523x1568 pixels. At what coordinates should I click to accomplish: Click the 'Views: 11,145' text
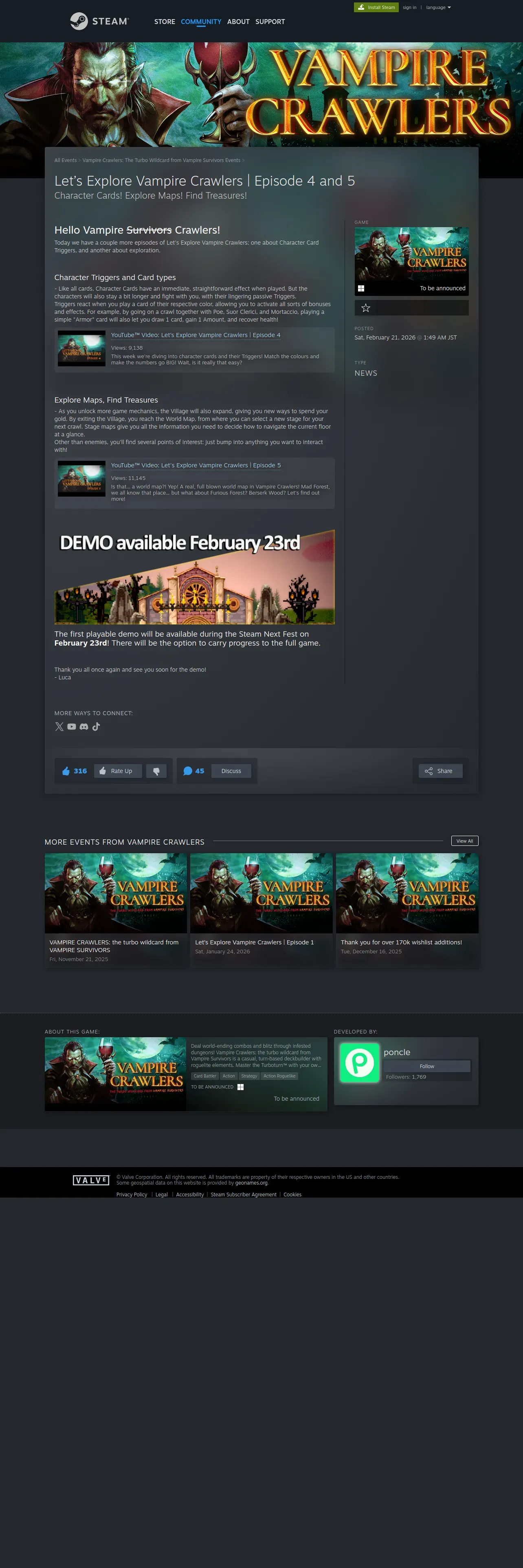coord(128,478)
